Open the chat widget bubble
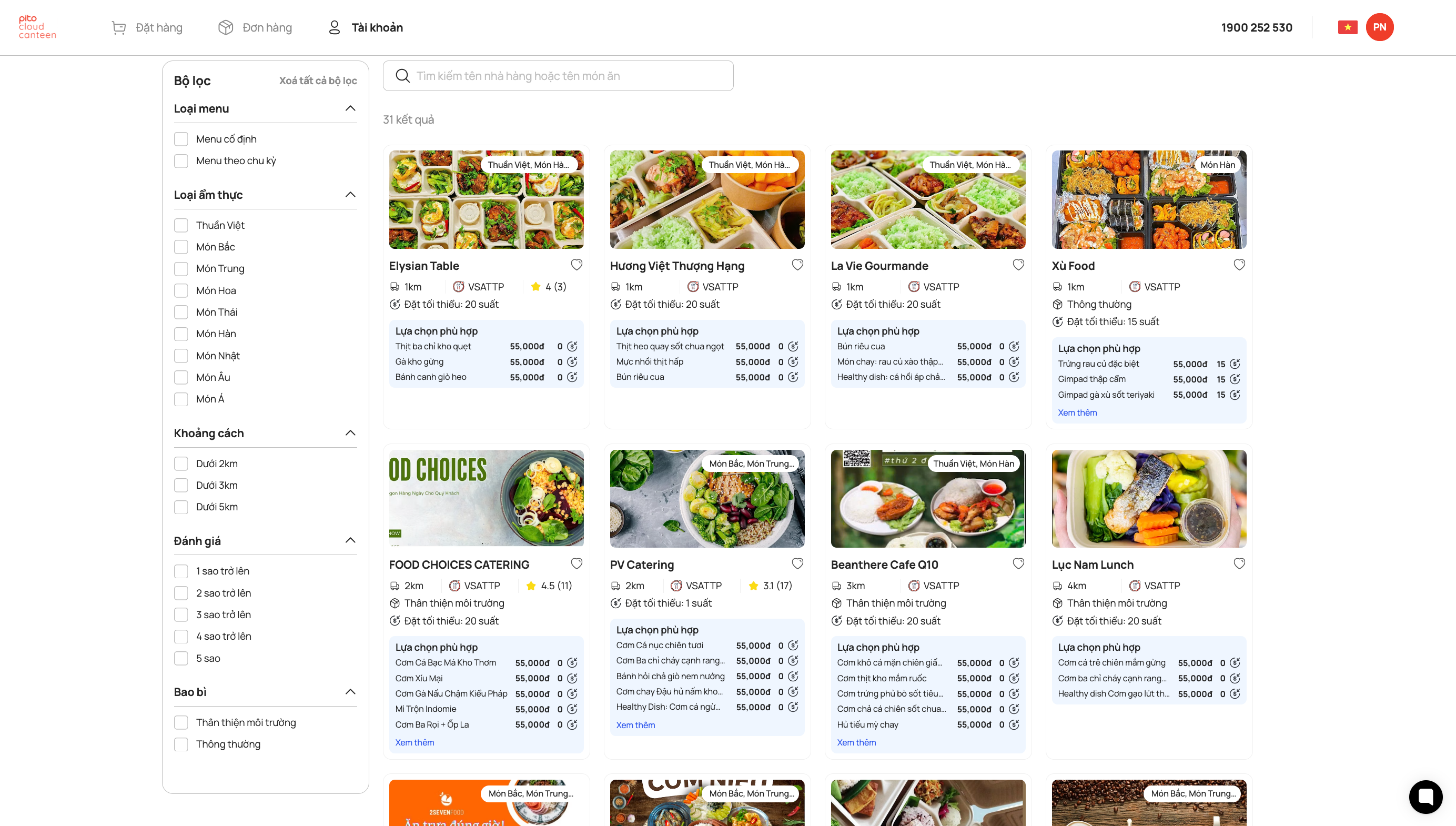The image size is (1456, 826). [x=1425, y=796]
